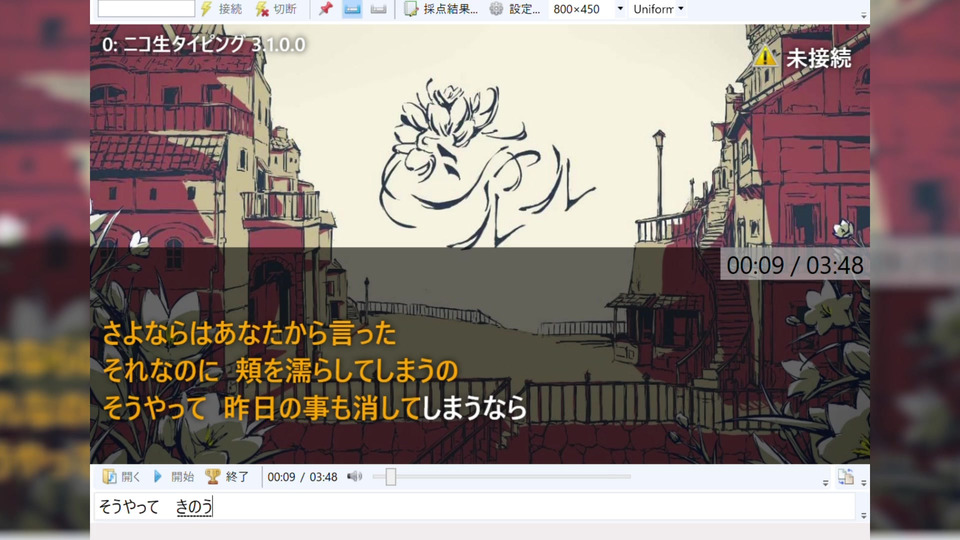Expand the top toolbar overflow arrow
960x540 pixels.
[x=863, y=15]
